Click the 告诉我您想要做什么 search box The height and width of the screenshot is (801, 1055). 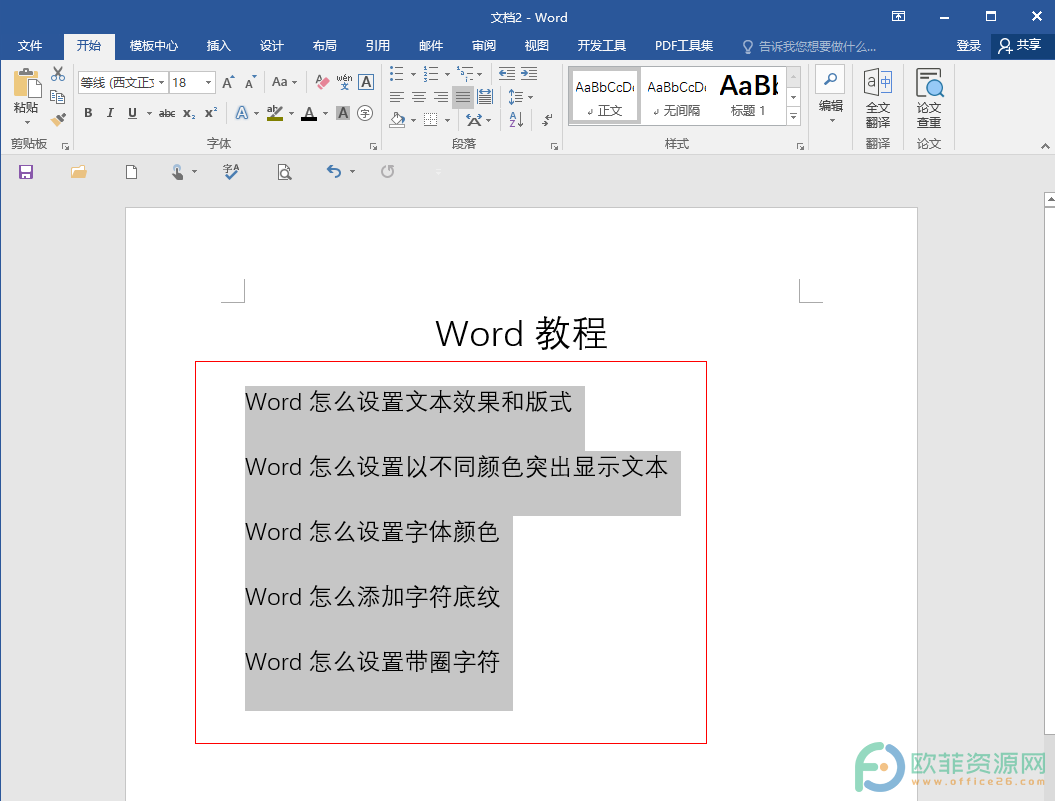[809, 46]
